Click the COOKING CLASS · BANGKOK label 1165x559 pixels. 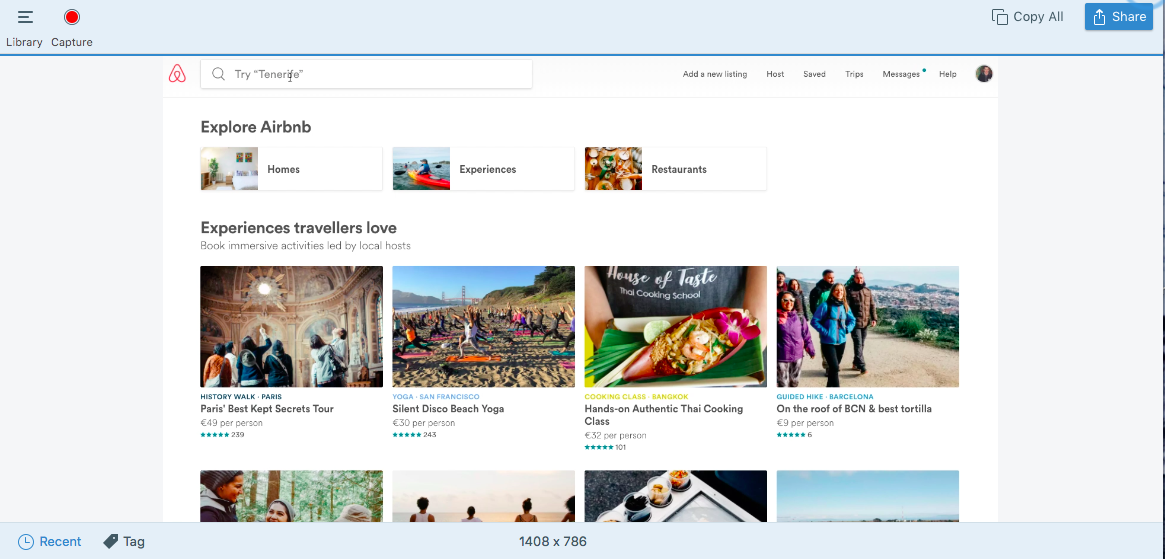(636, 397)
